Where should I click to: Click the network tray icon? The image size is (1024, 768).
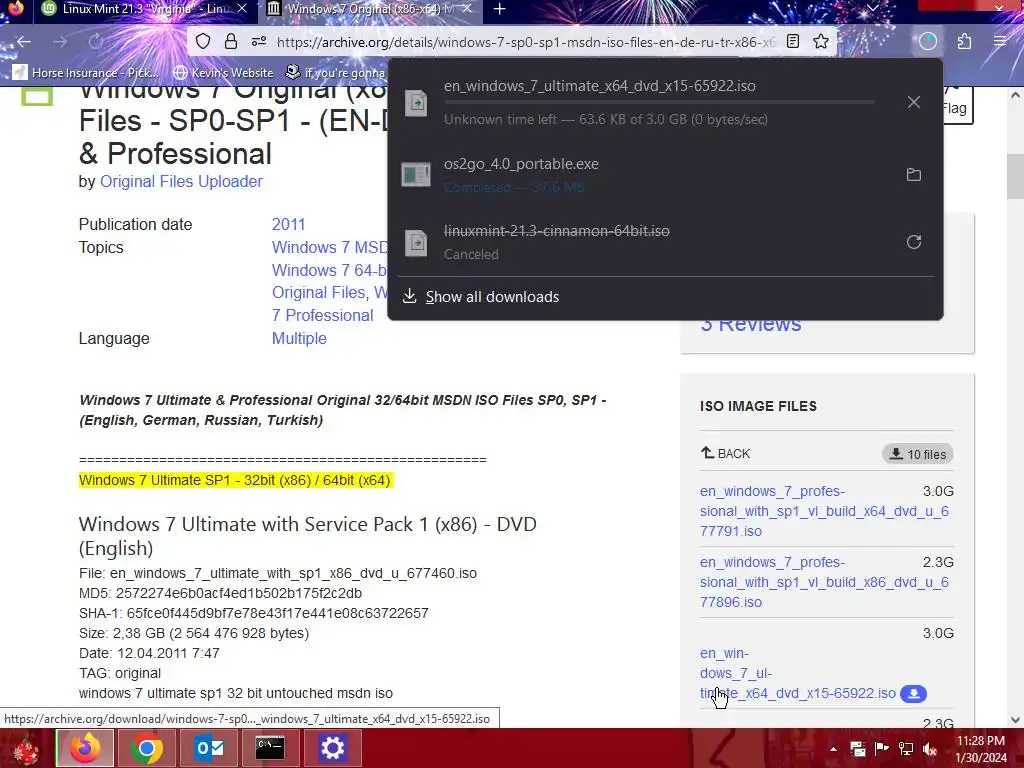point(906,749)
